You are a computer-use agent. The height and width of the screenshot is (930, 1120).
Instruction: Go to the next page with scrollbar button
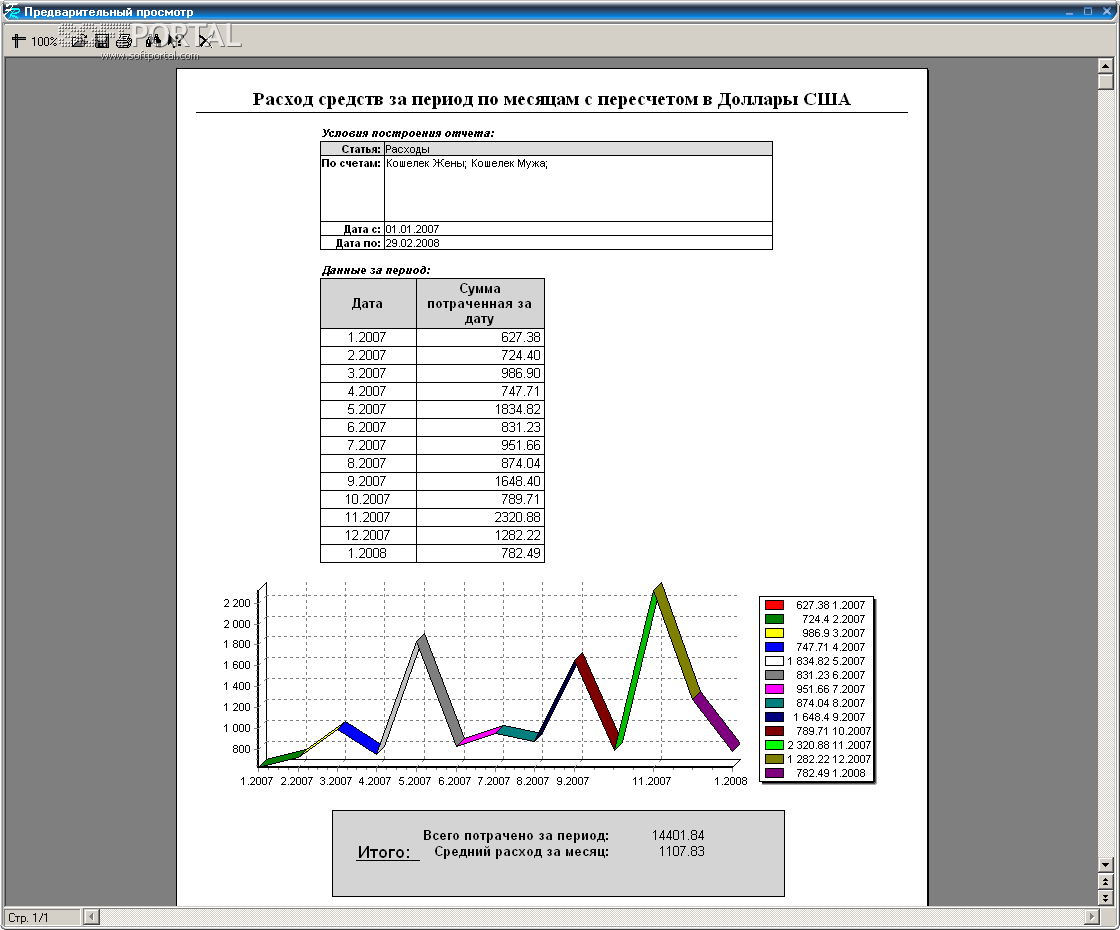coord(1105,897)
